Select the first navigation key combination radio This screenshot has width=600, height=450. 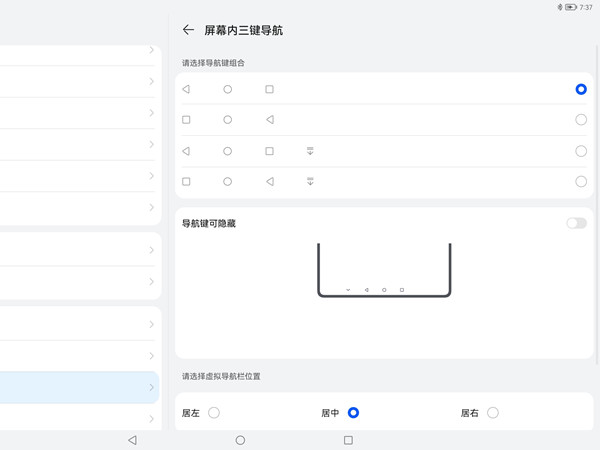[x=581, y=89]
